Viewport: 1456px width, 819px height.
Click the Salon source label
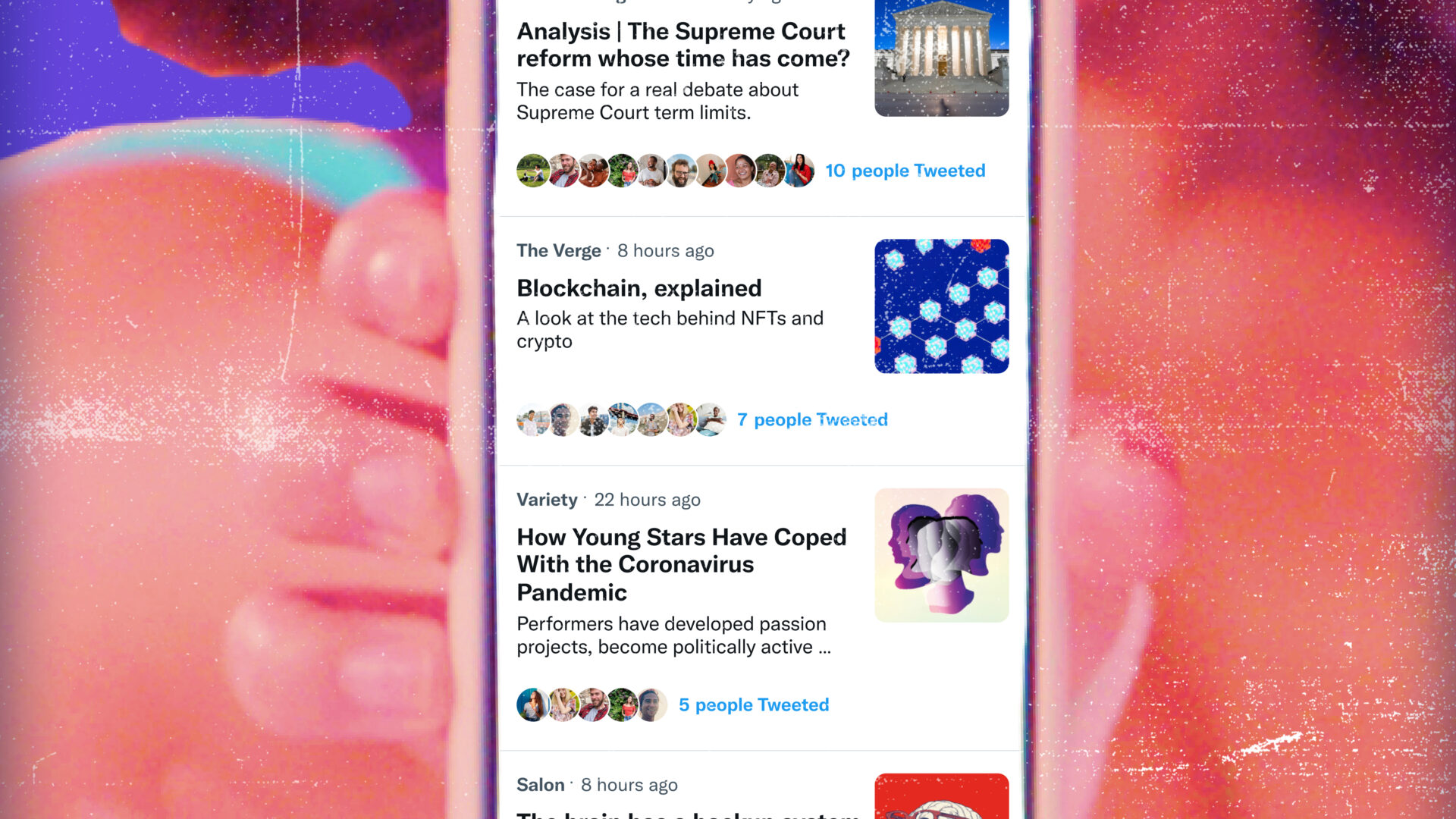pyautogui.click(x=539, y=784)
